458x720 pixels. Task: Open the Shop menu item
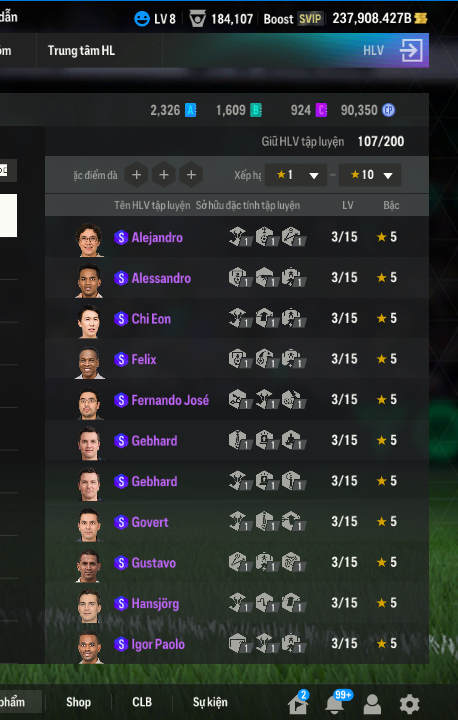pos(79,702)
